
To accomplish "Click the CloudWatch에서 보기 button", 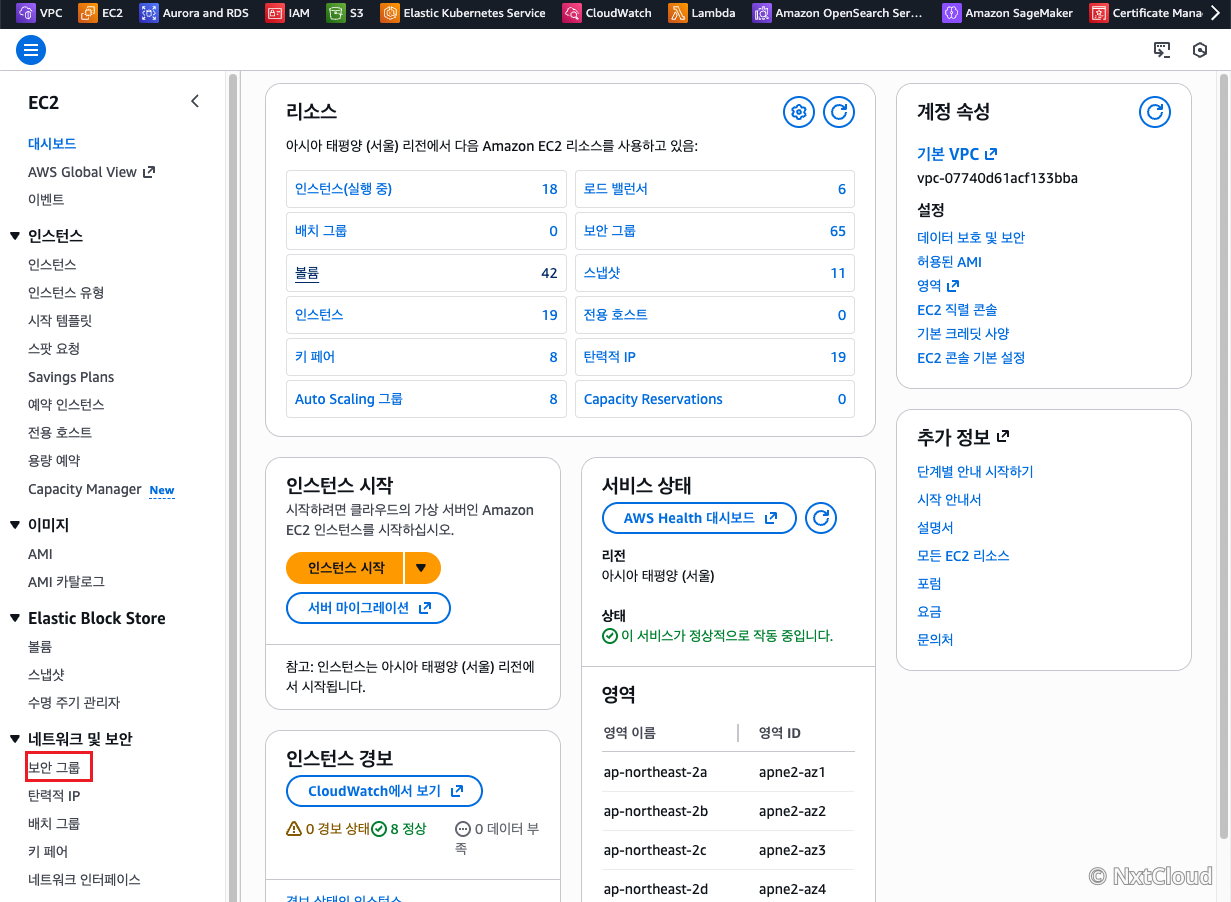I will pyautogui.click(x=384, y=791).
